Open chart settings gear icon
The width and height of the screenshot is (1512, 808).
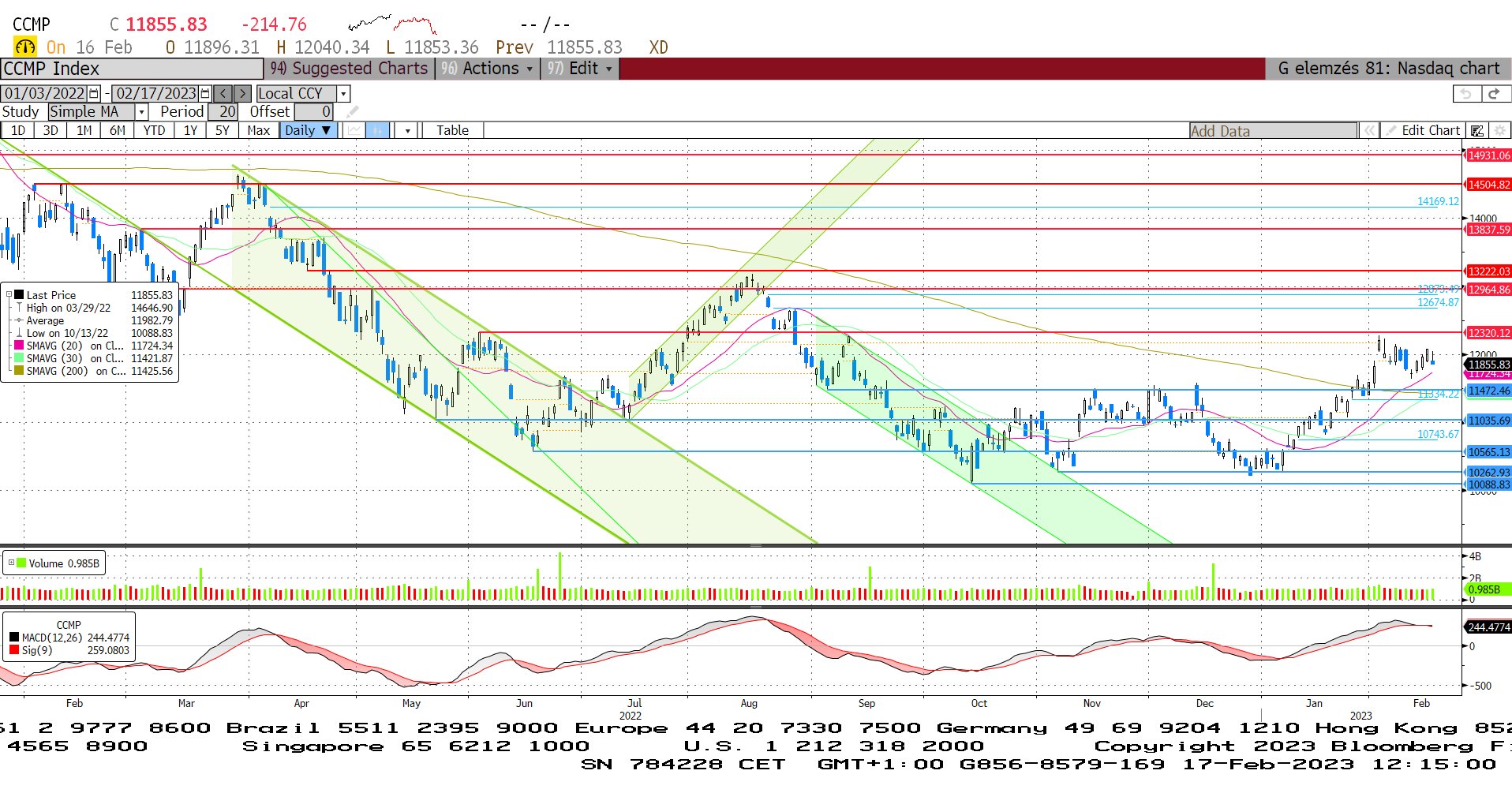1499,130
